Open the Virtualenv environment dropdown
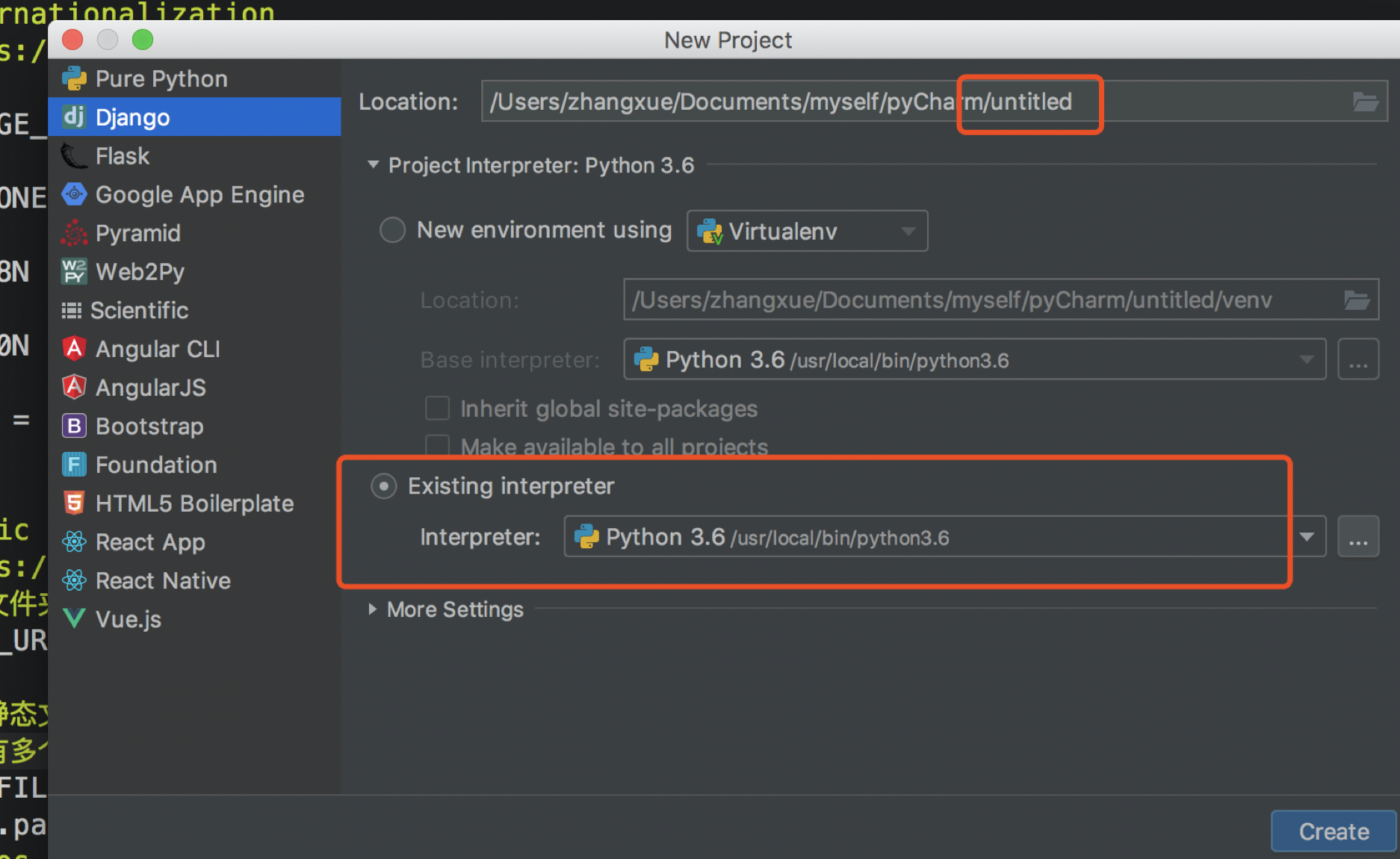This screenshot has height=859, width=1400. pos(807,231)
